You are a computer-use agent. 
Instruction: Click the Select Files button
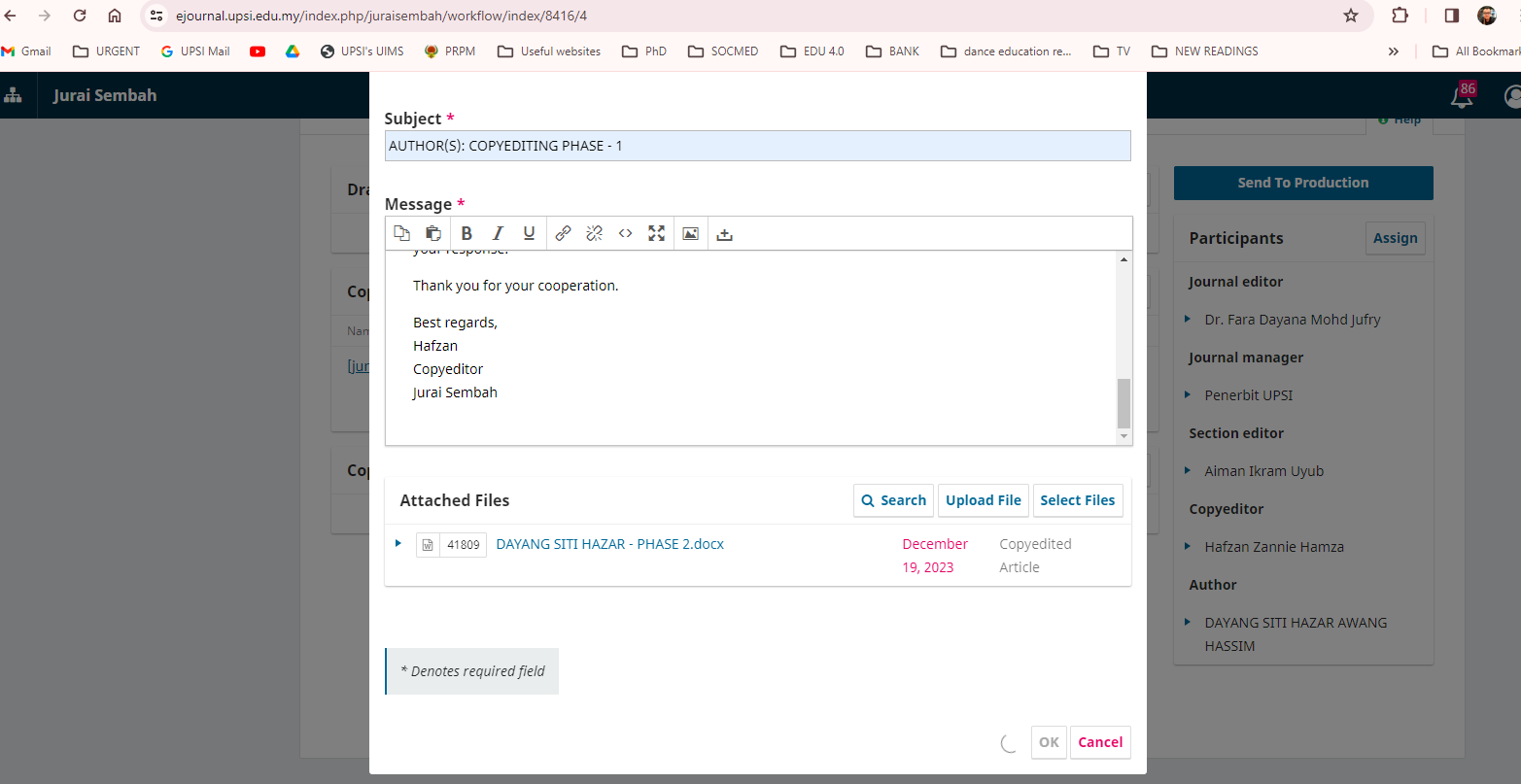point(1077,500)
